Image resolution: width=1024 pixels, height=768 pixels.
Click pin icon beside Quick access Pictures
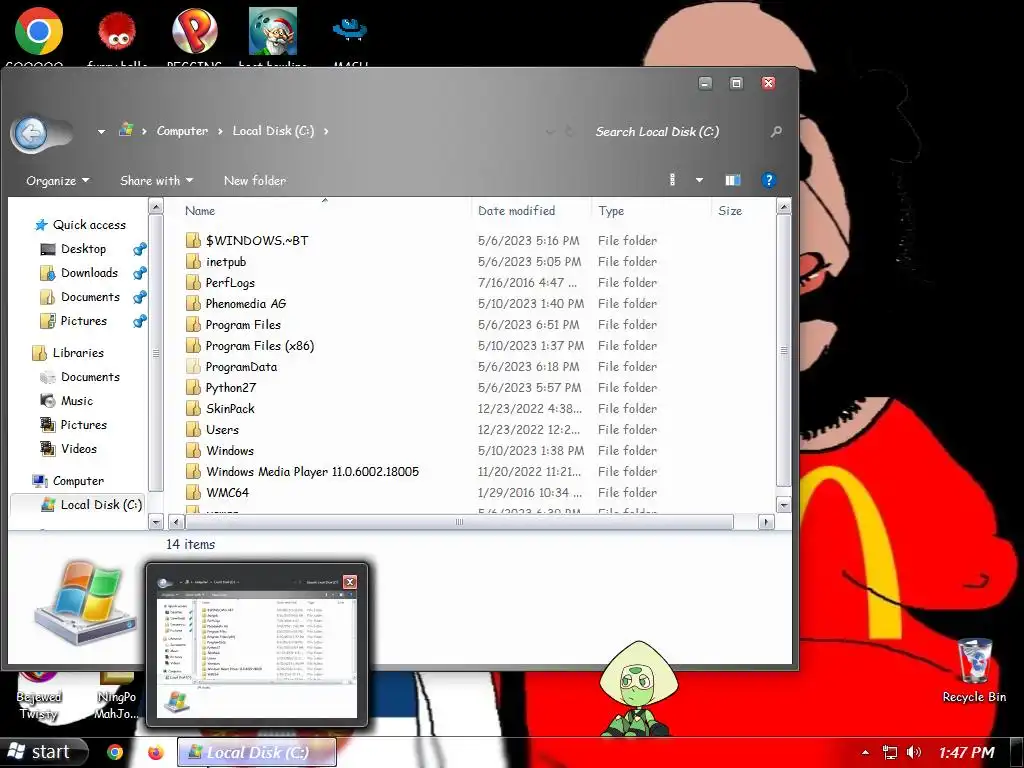coord(140,321)
